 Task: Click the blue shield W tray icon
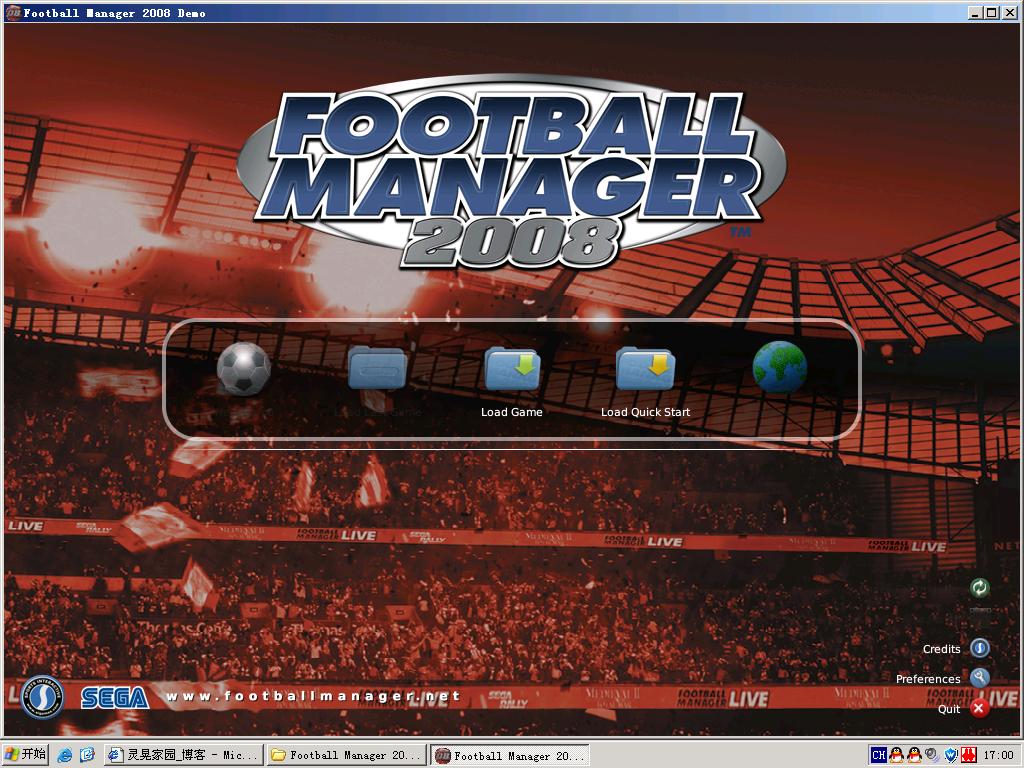pyautogui.click(x=950, y=755)
